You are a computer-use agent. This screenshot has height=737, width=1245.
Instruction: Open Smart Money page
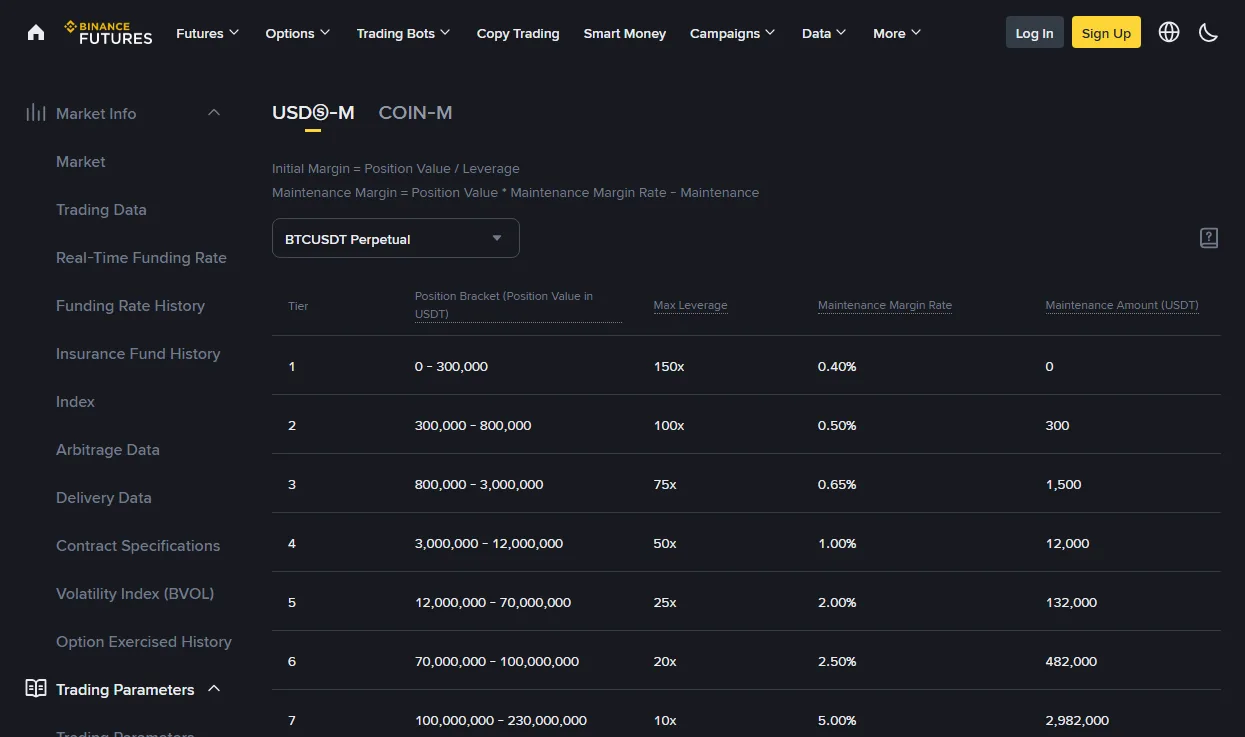625,33
